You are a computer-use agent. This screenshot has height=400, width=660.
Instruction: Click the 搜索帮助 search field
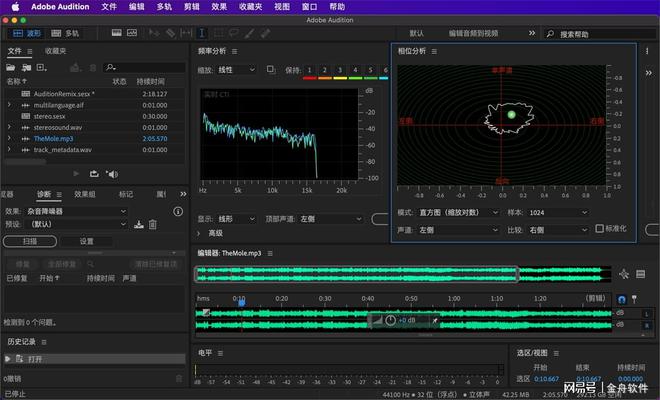(600, 34)
